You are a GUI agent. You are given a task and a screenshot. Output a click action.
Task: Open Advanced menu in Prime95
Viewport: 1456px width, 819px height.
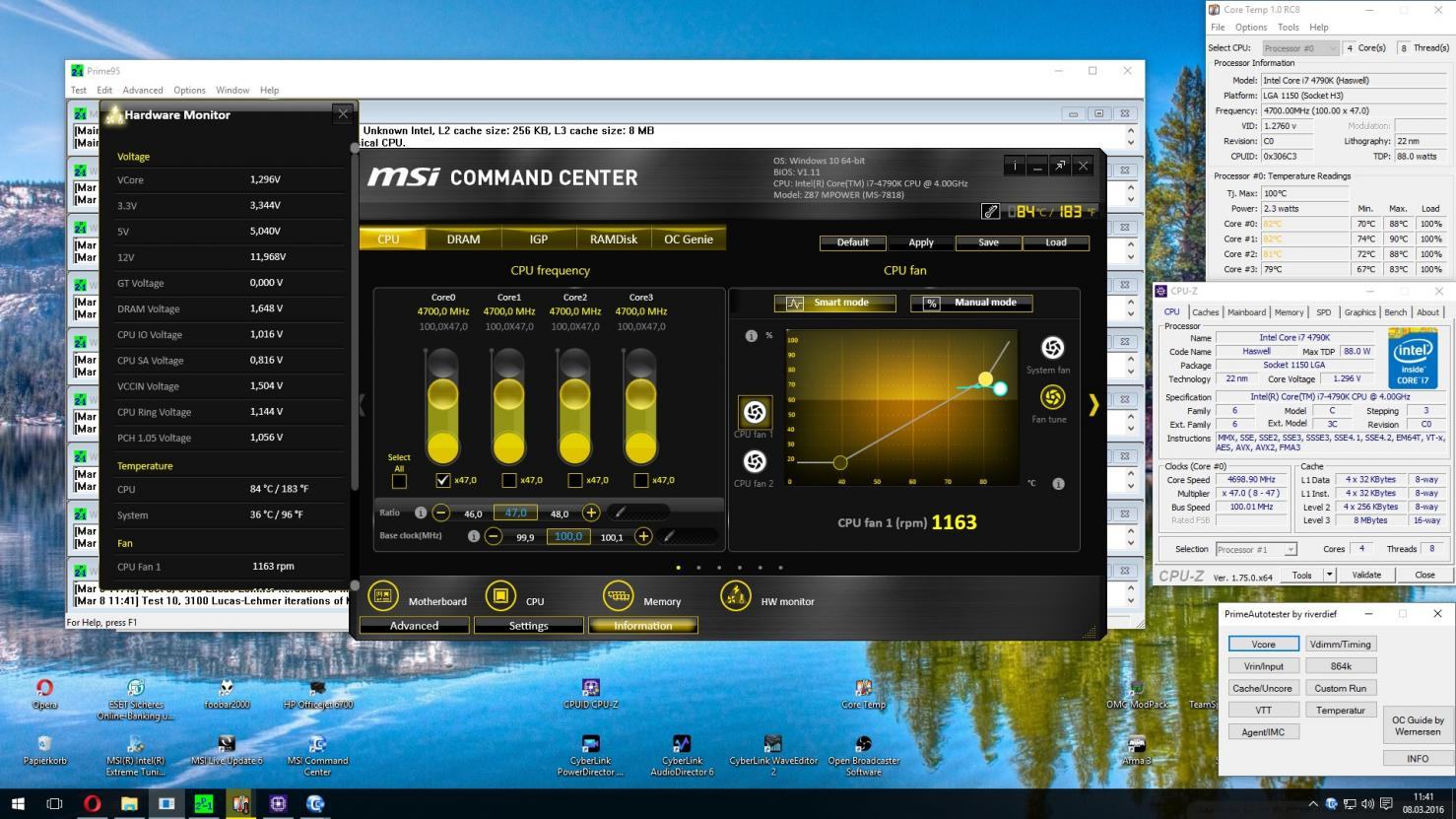[143, 90]
